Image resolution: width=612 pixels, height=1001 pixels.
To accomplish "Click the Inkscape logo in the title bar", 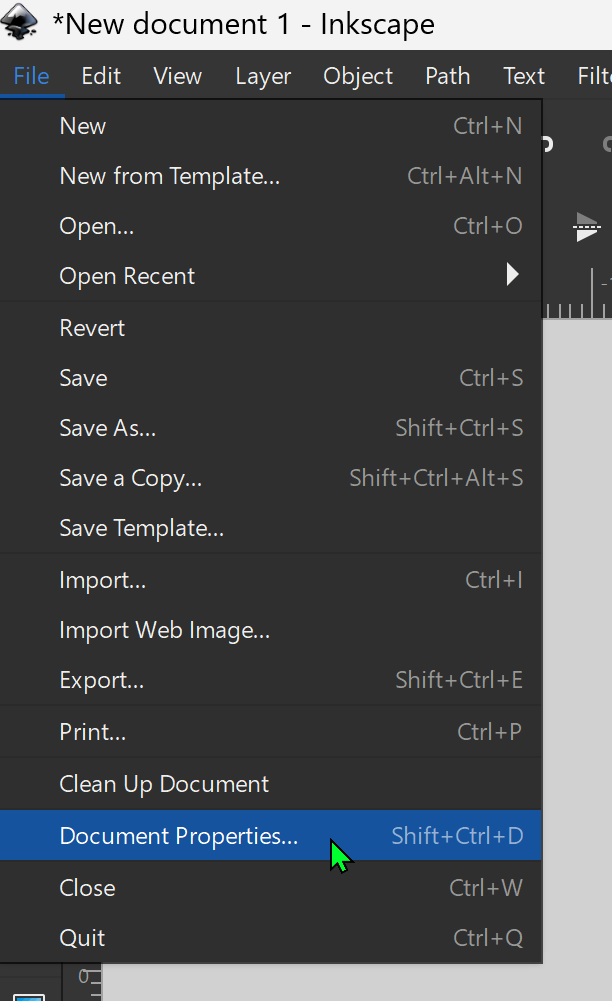I will coord(21,22).
